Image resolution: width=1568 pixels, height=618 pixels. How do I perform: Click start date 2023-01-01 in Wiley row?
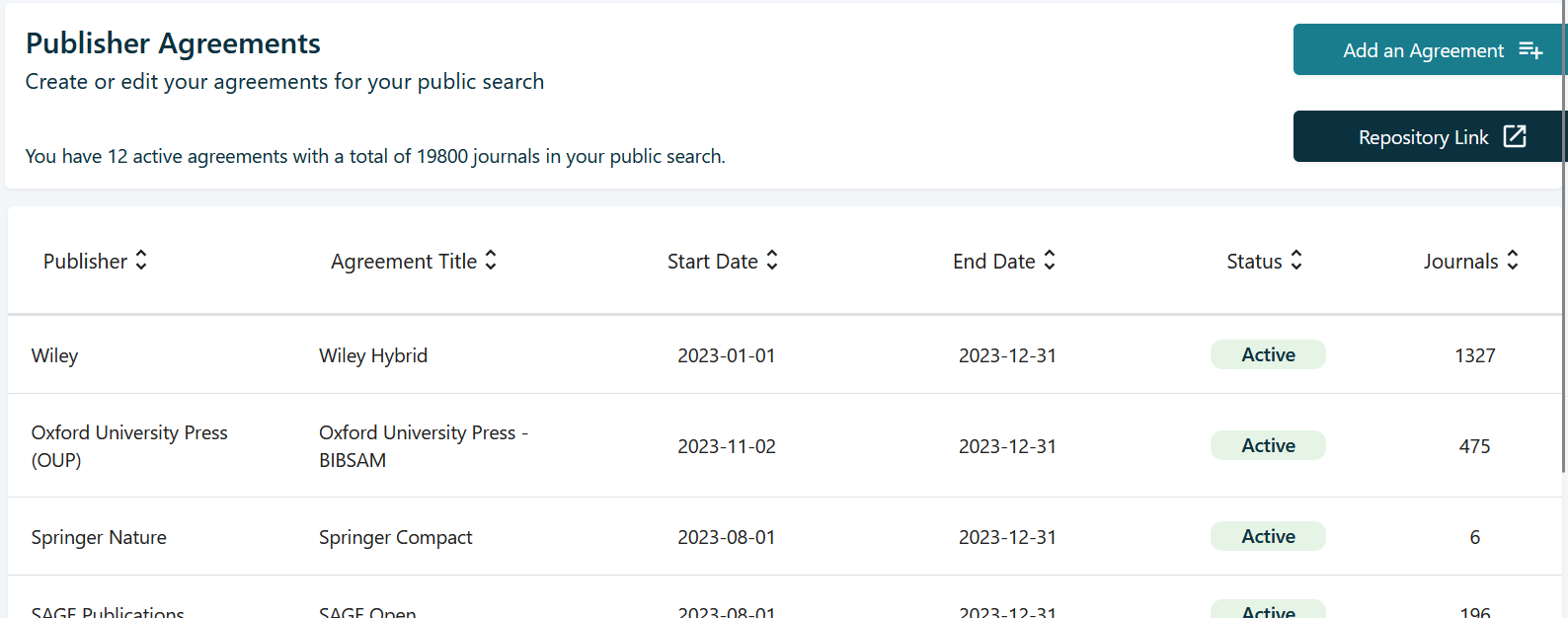(x=727, y=355)
